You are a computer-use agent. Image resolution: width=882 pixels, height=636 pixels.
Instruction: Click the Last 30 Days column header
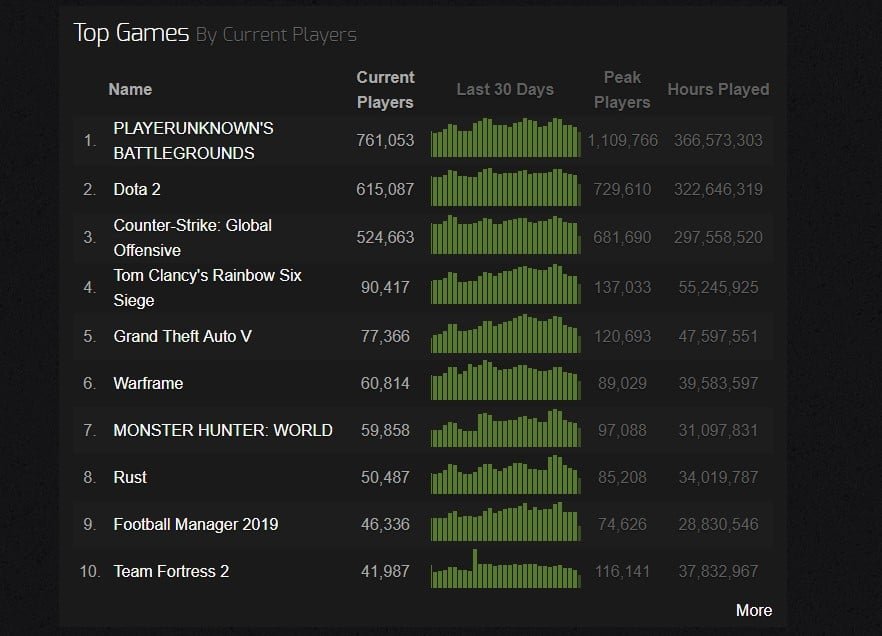[x=505, y=89]
